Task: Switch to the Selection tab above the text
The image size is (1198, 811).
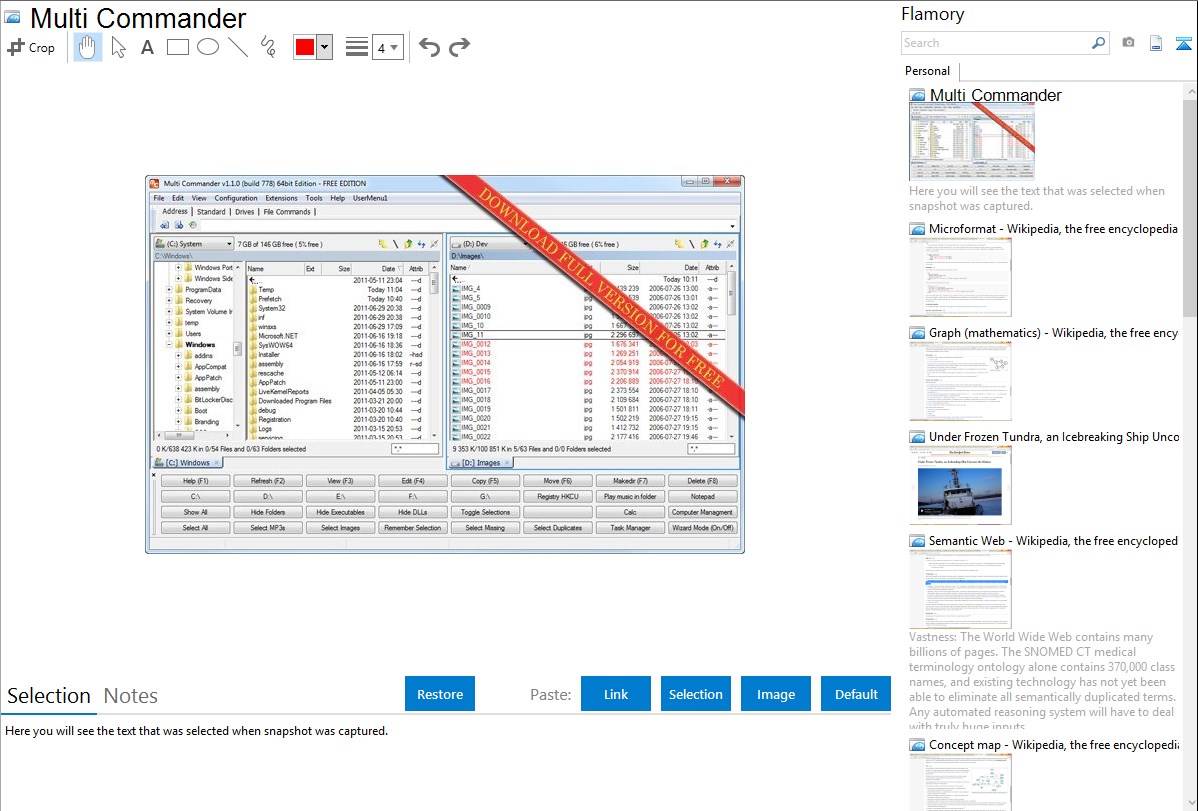Action: click(49, 696)
